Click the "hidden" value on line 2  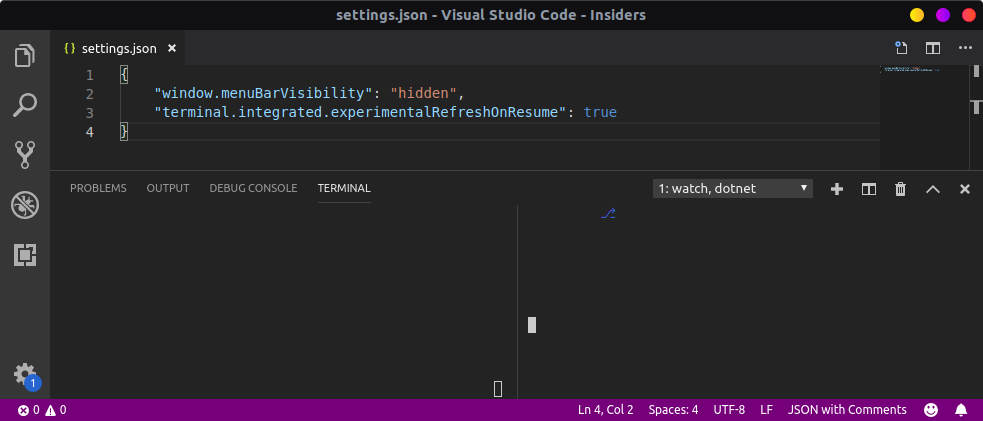point(424,94)
